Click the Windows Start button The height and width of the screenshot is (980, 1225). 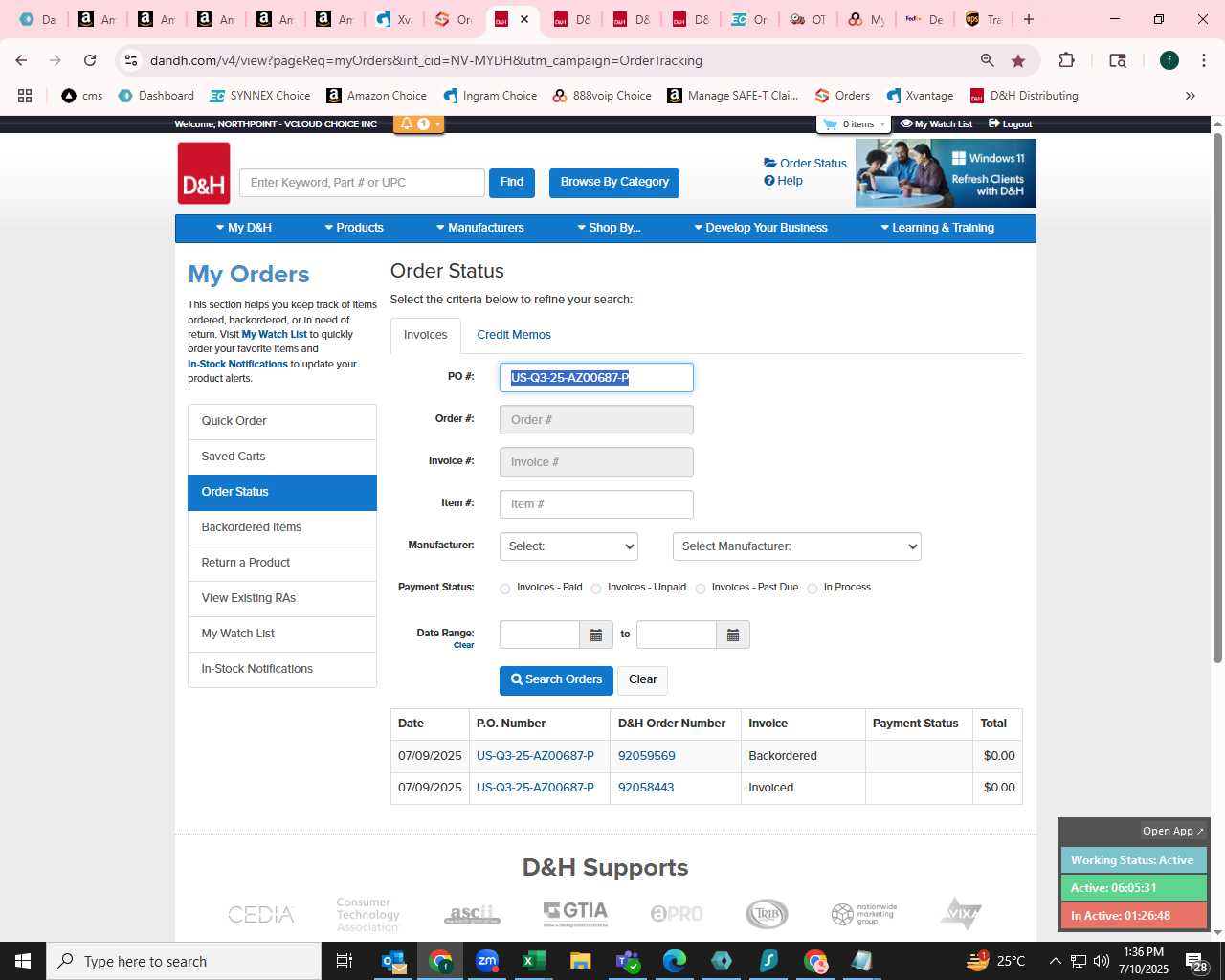point(23,961)
